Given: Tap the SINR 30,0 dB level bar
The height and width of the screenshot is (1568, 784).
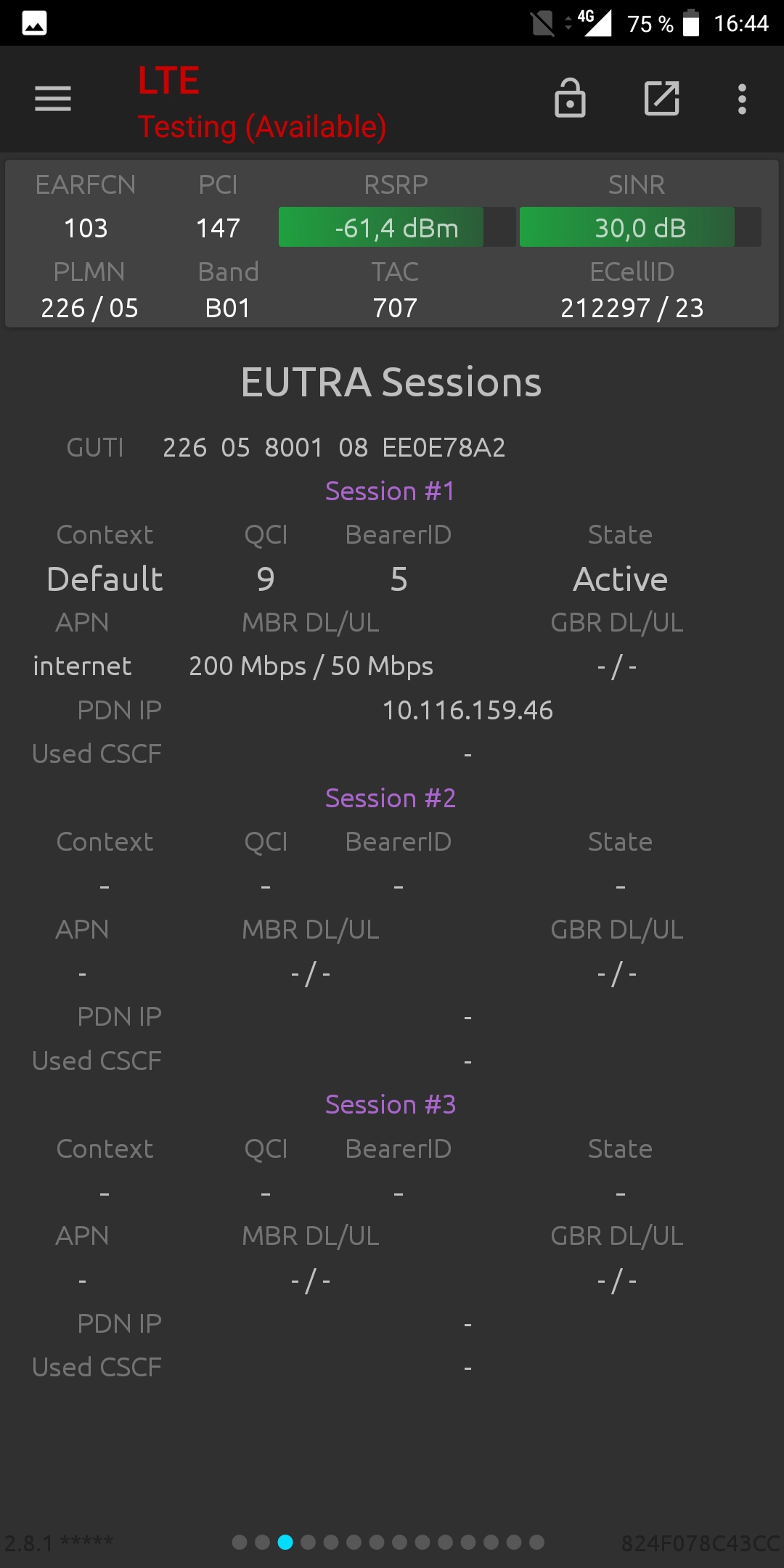Looking at the screenshot, I should [x=640, y=227].
